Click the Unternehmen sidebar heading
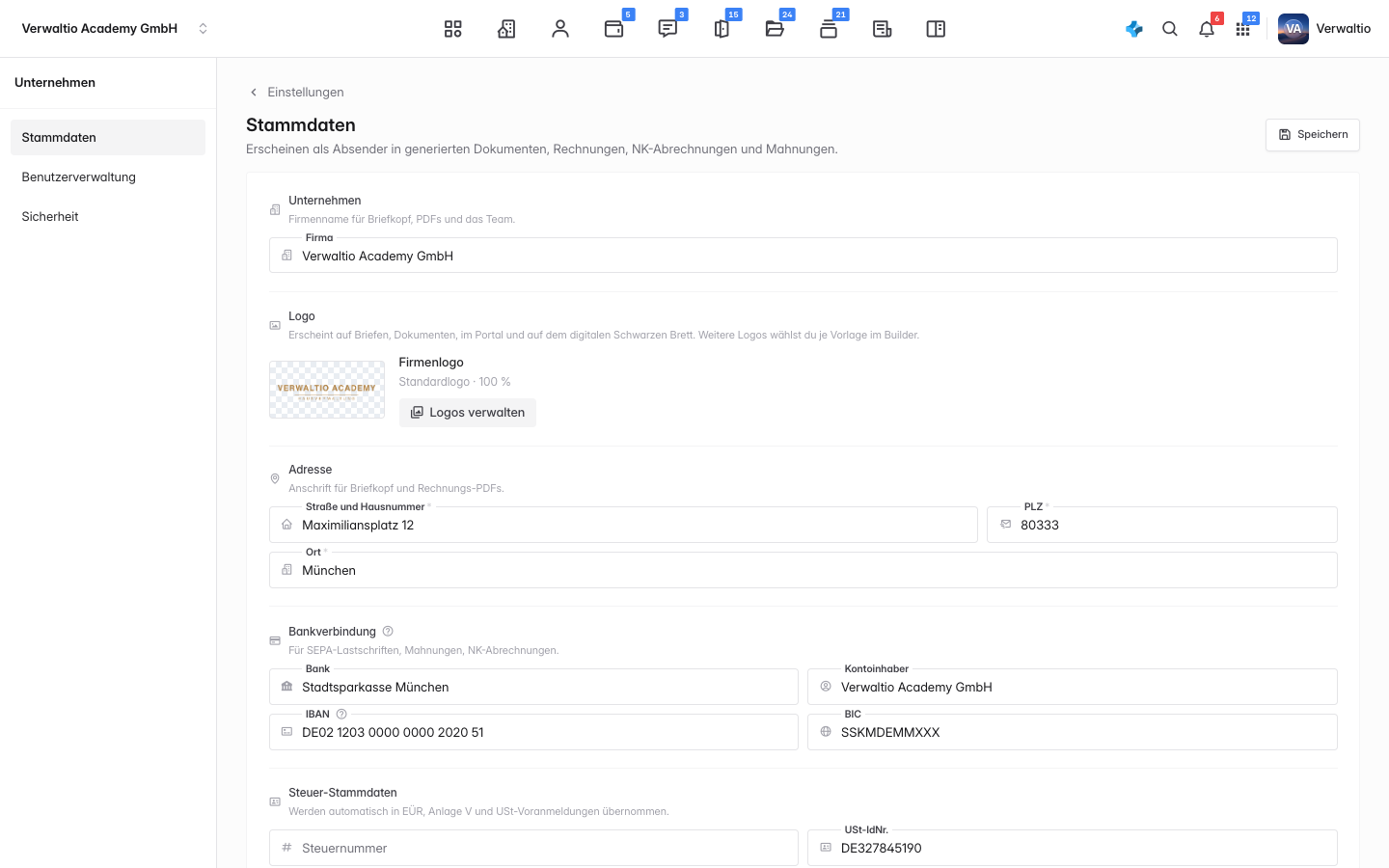 55,83
